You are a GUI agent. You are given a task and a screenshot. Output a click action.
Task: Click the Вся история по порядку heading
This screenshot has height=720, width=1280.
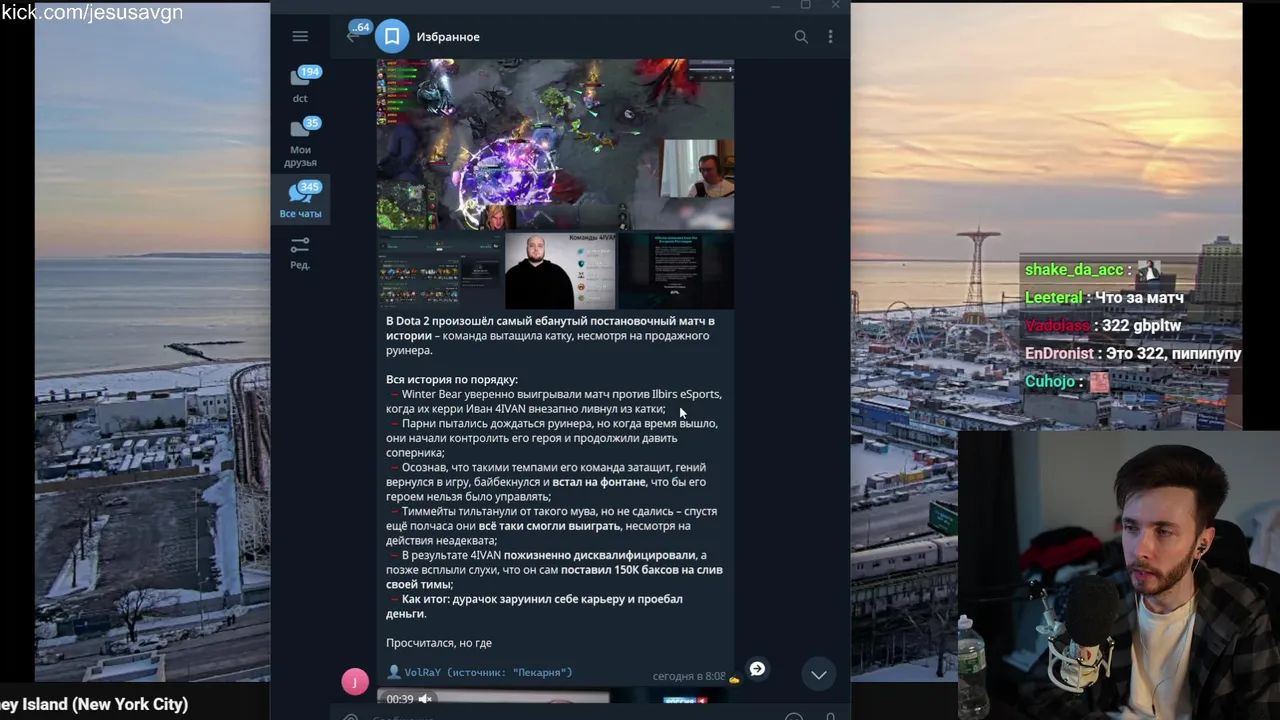coord(452,380)
